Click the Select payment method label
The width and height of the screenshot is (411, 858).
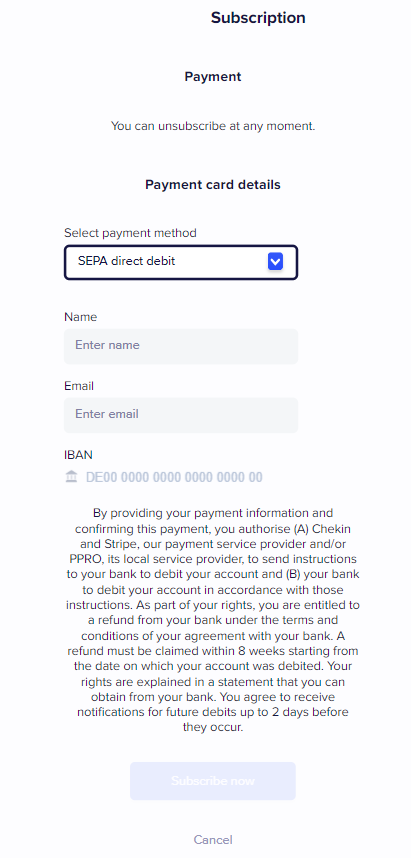click(x=130, y=233)
